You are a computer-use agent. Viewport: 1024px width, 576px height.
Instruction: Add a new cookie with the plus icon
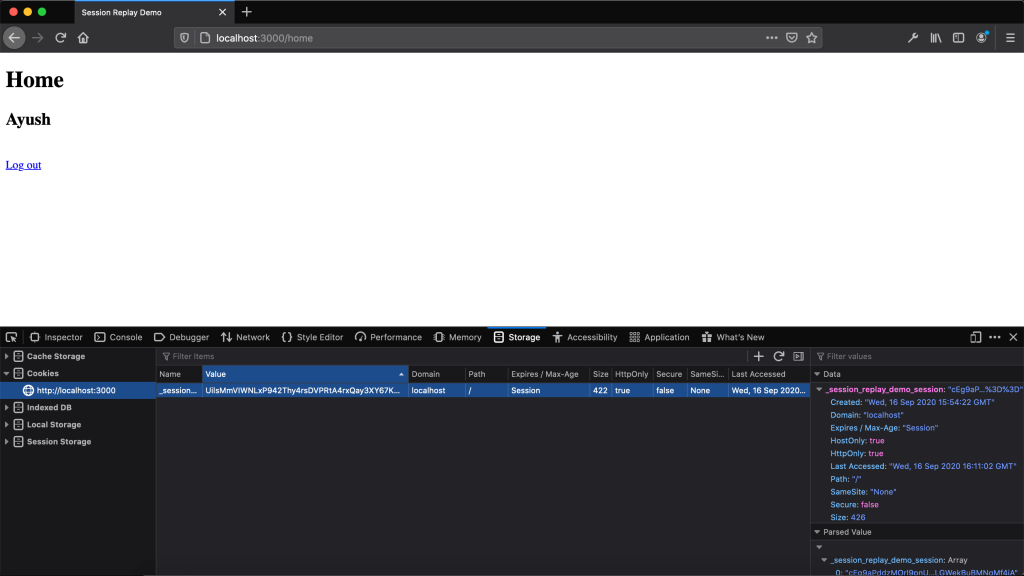pyautogui.click(x=758, y=356)
